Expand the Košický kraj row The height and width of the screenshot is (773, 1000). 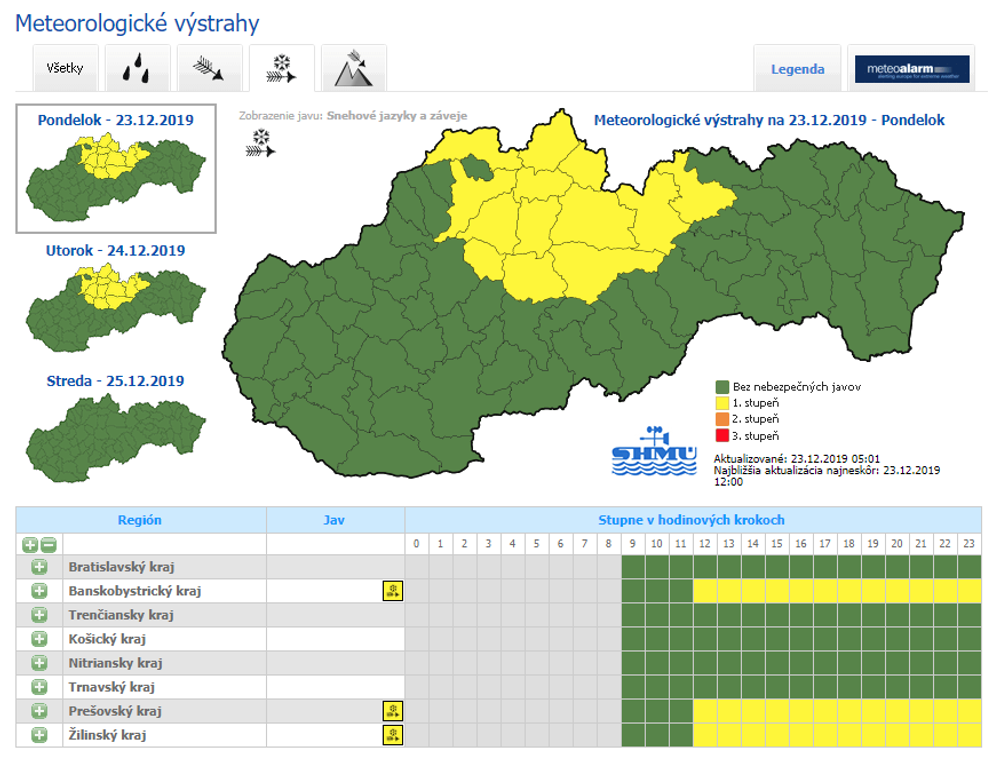click(x=39, y=639)
